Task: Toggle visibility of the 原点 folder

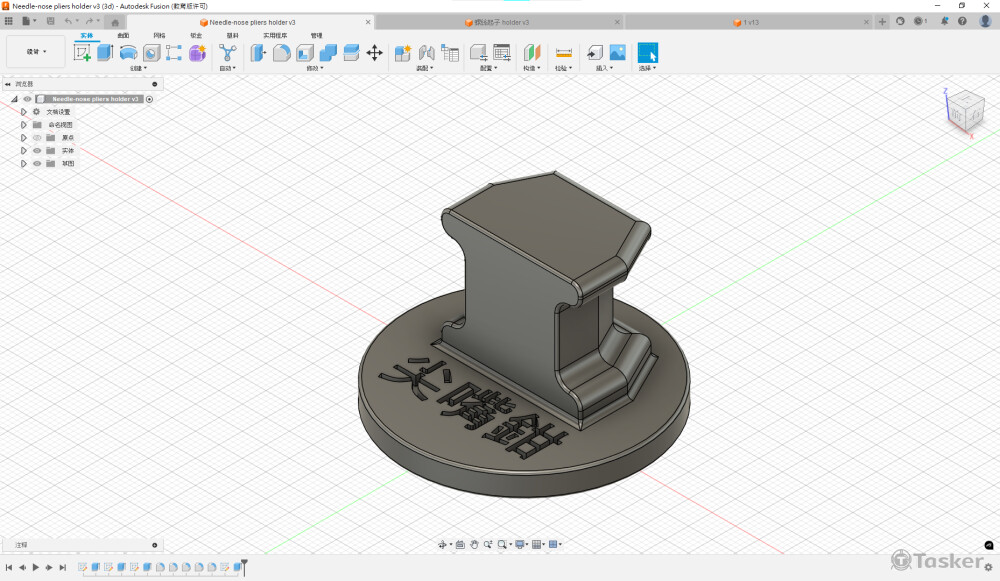Action: (37, 138)
